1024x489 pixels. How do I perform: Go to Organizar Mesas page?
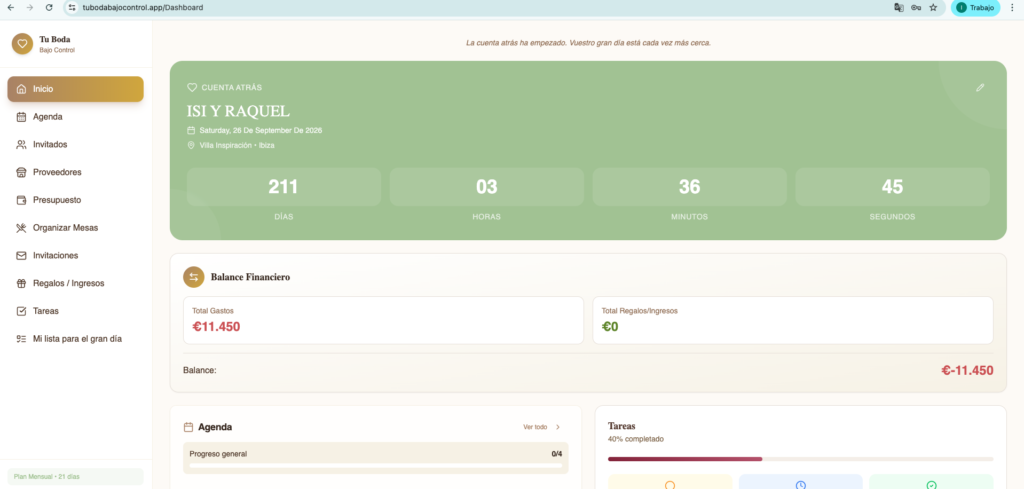(65, 228)
